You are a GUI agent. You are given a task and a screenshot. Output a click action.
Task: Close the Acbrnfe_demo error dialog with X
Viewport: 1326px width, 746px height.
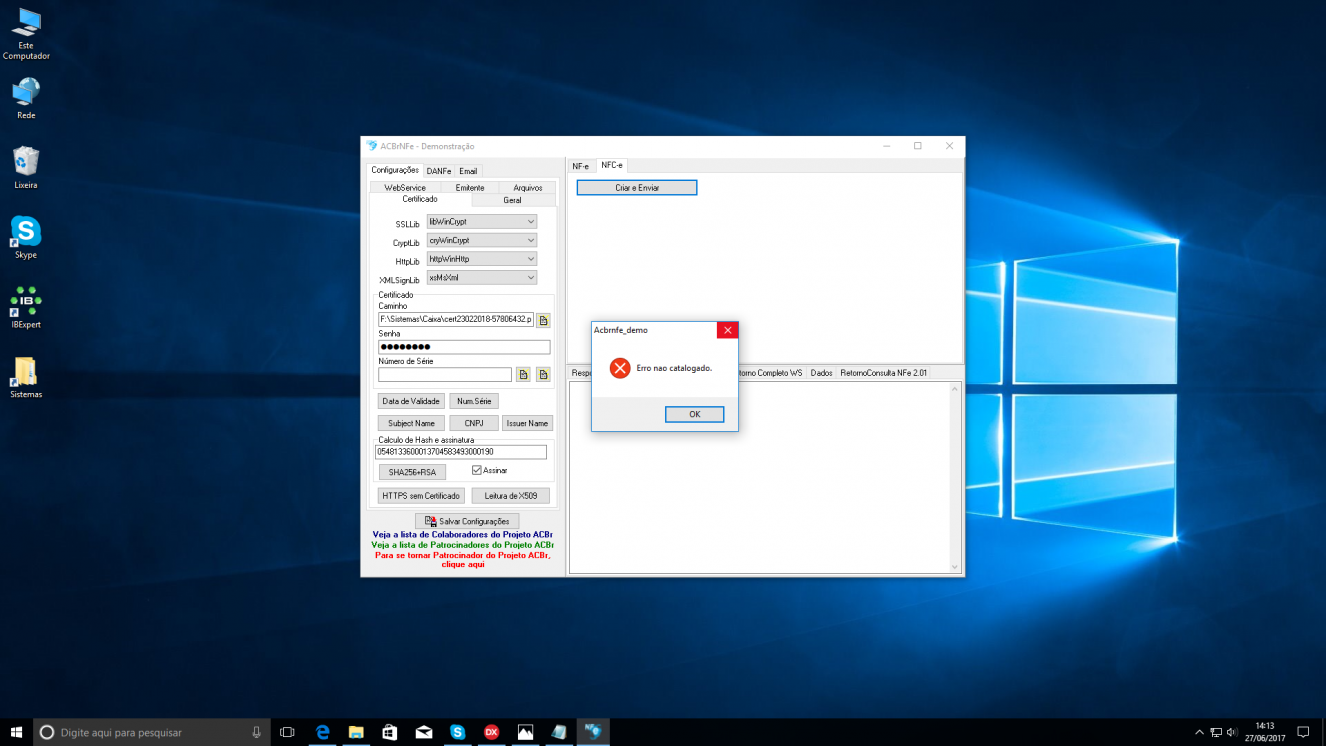tap(728, 330)
